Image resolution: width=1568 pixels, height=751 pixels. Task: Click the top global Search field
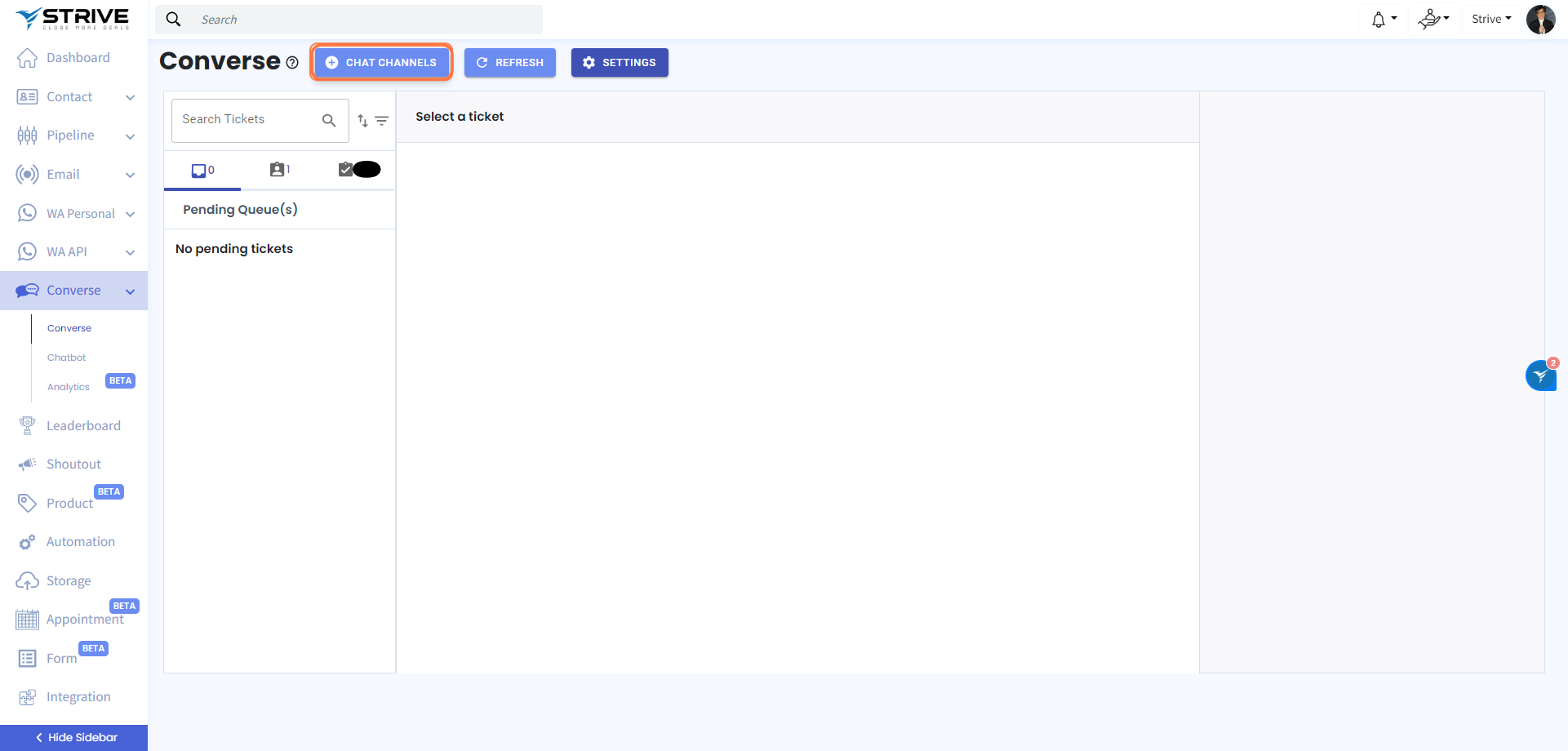[x=359, y=20]
